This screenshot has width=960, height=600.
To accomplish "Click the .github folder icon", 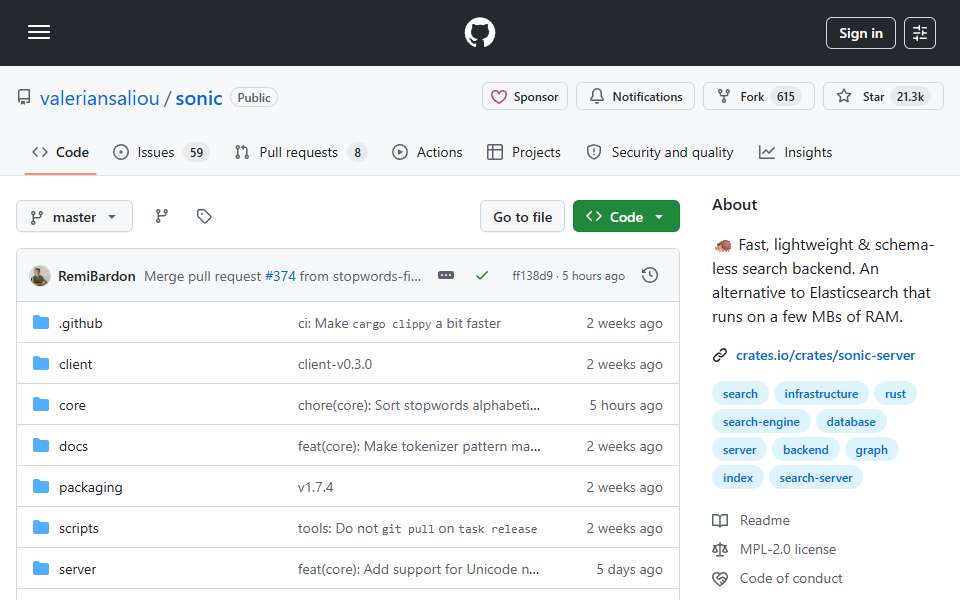I will [x=41, y=323].
